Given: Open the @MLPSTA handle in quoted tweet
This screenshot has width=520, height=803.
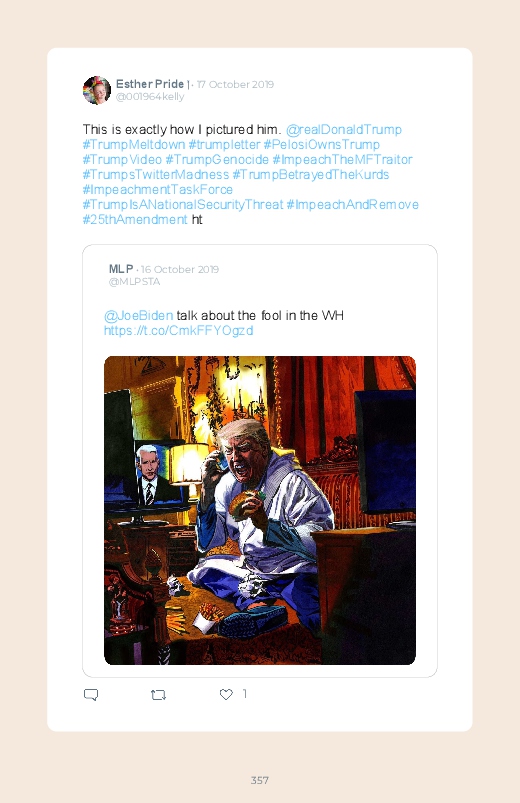Looking at the screenshot, I should (134, 282).
